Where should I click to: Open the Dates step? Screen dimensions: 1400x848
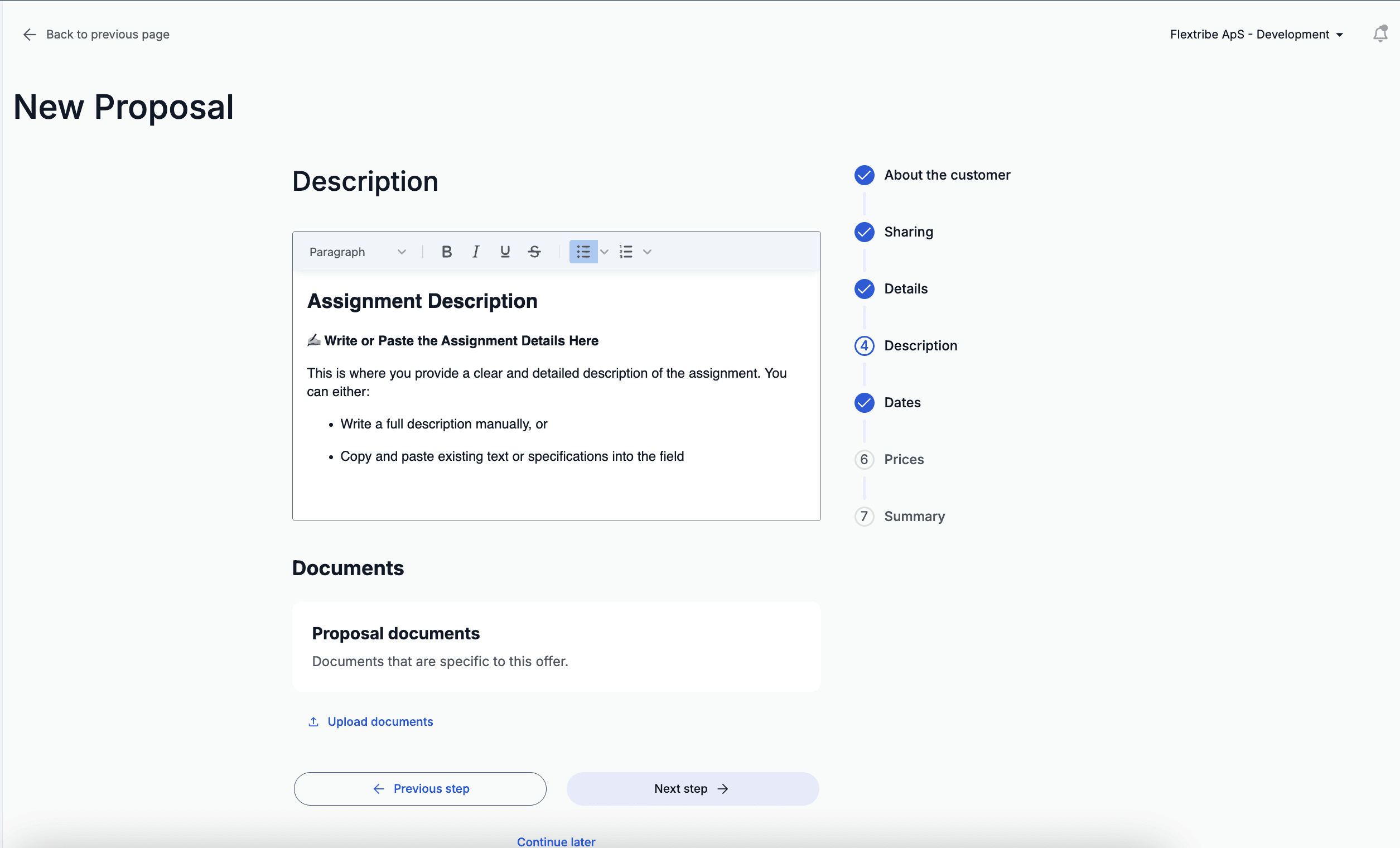pyautogui.click(x=902, y=402)
